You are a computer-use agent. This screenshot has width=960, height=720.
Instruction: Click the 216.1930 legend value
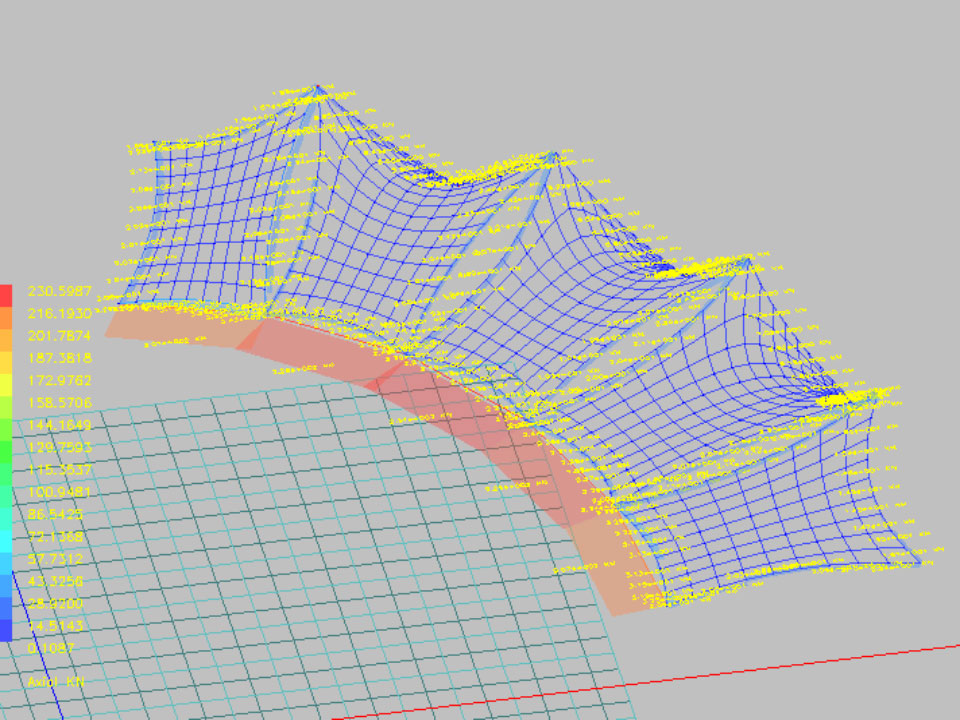(x=59, y=313)
